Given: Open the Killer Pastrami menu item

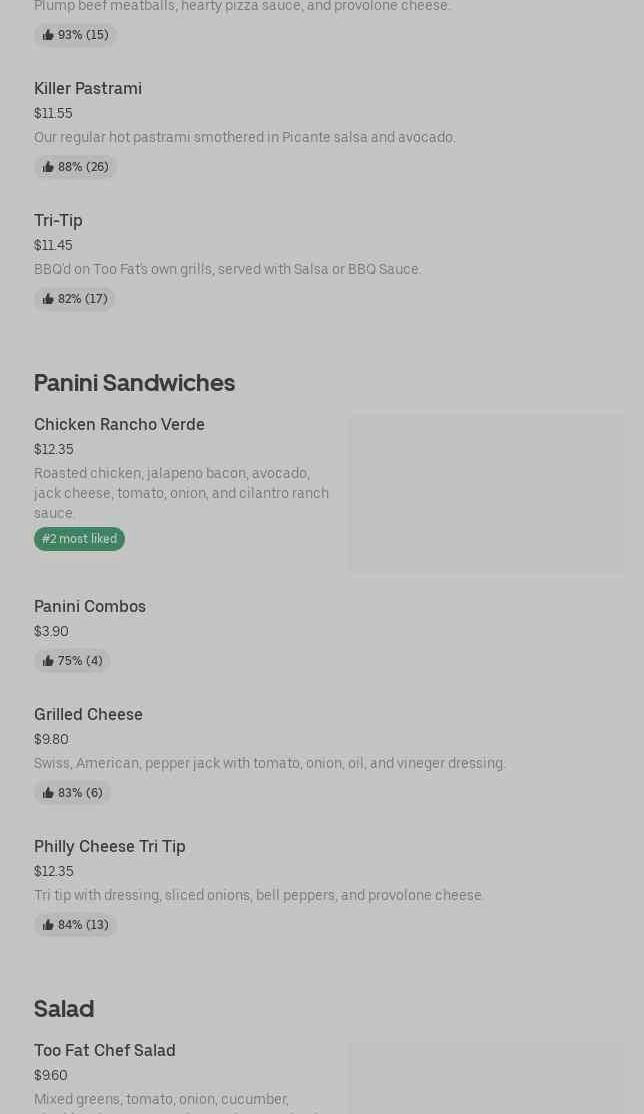Looking at the screenshot, I should [x=88, y=89].
